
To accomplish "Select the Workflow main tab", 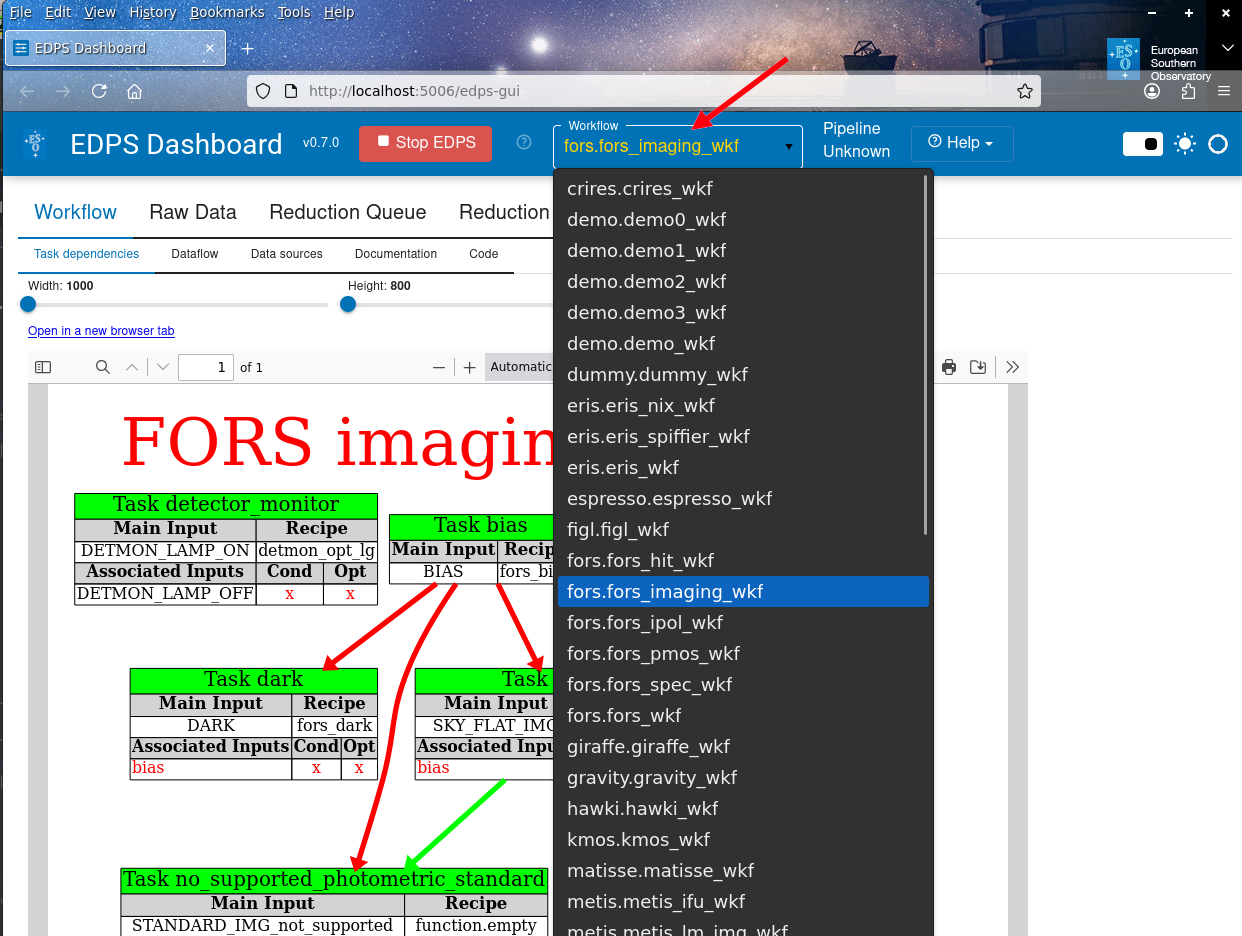I will 76,212.
